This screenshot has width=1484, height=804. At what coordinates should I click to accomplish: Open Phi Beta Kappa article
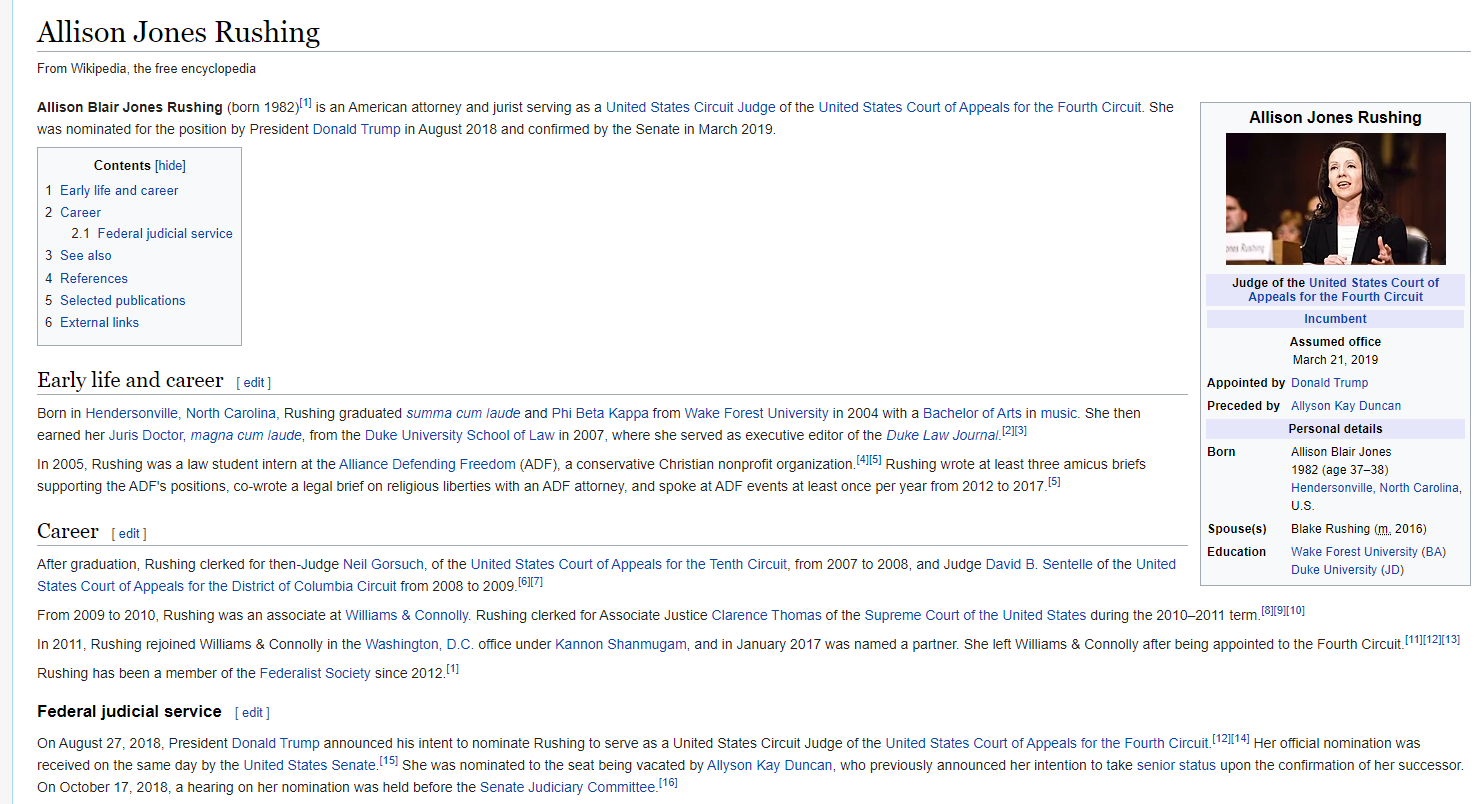click(600, 413)
